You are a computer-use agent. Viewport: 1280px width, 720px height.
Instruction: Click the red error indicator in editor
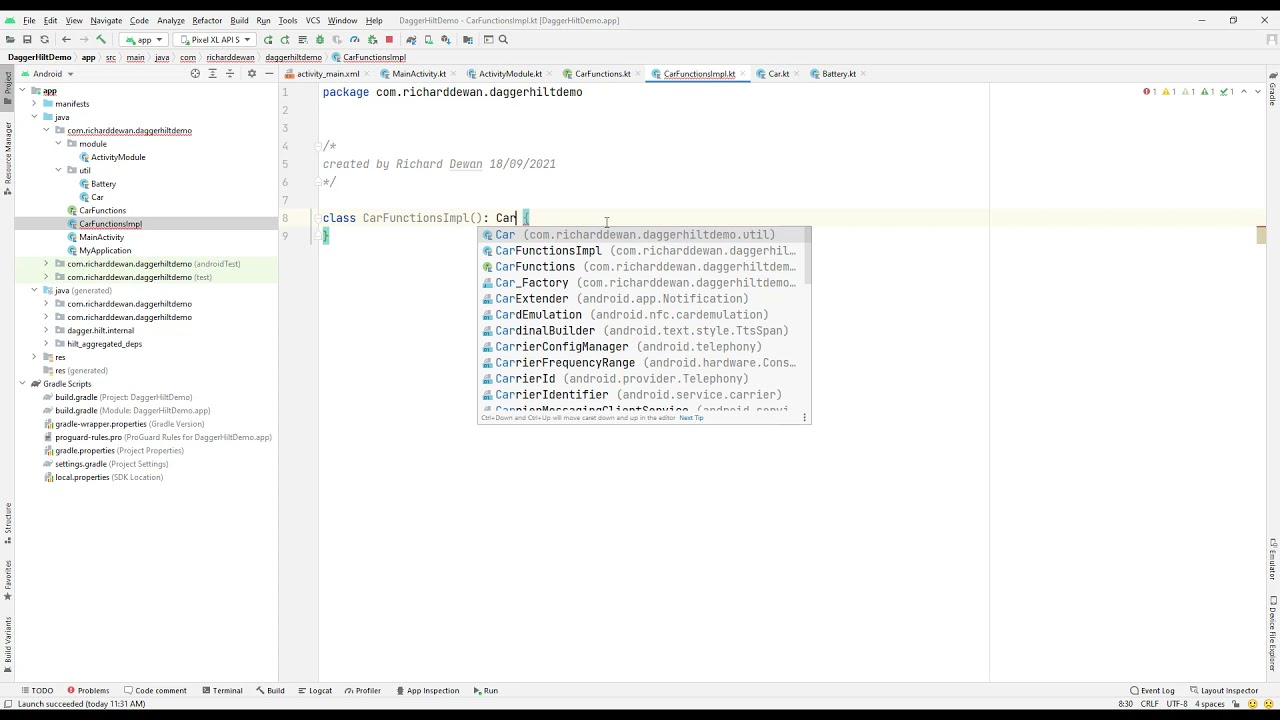click(1150, 92)
